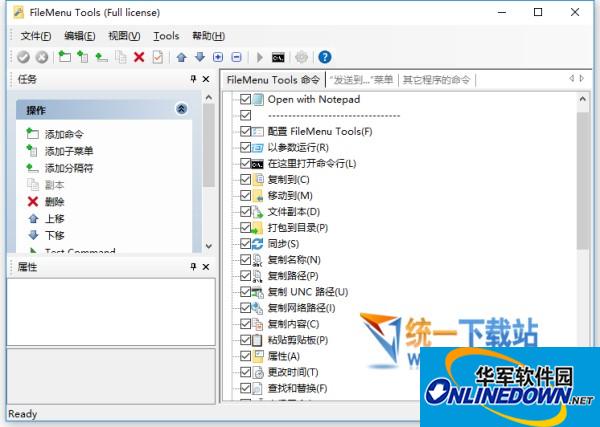
Task: Click the tab strip left scroll arrow
Action: pos(572,78)
